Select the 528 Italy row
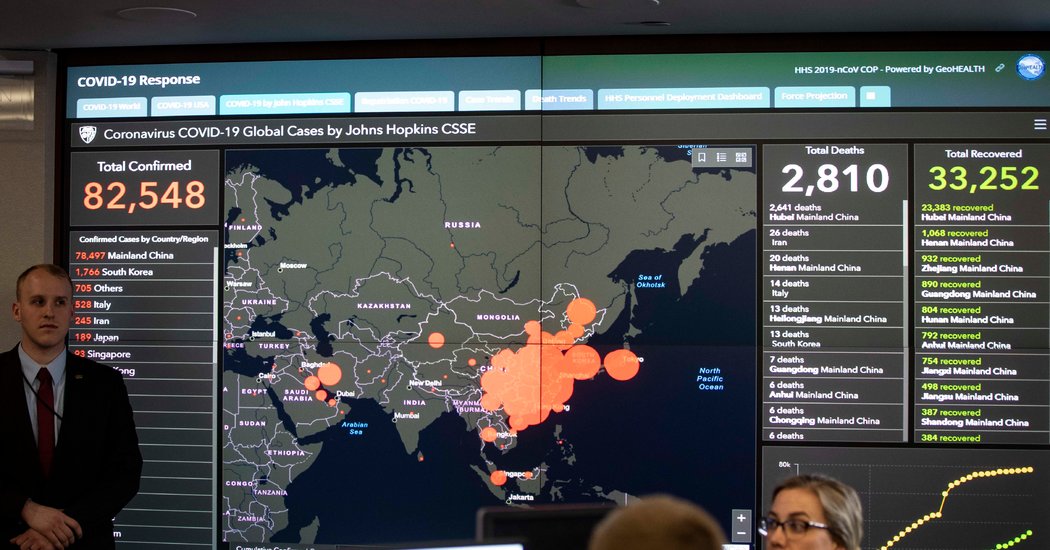Screen dimensions: 1050x550 pos(141,304)
